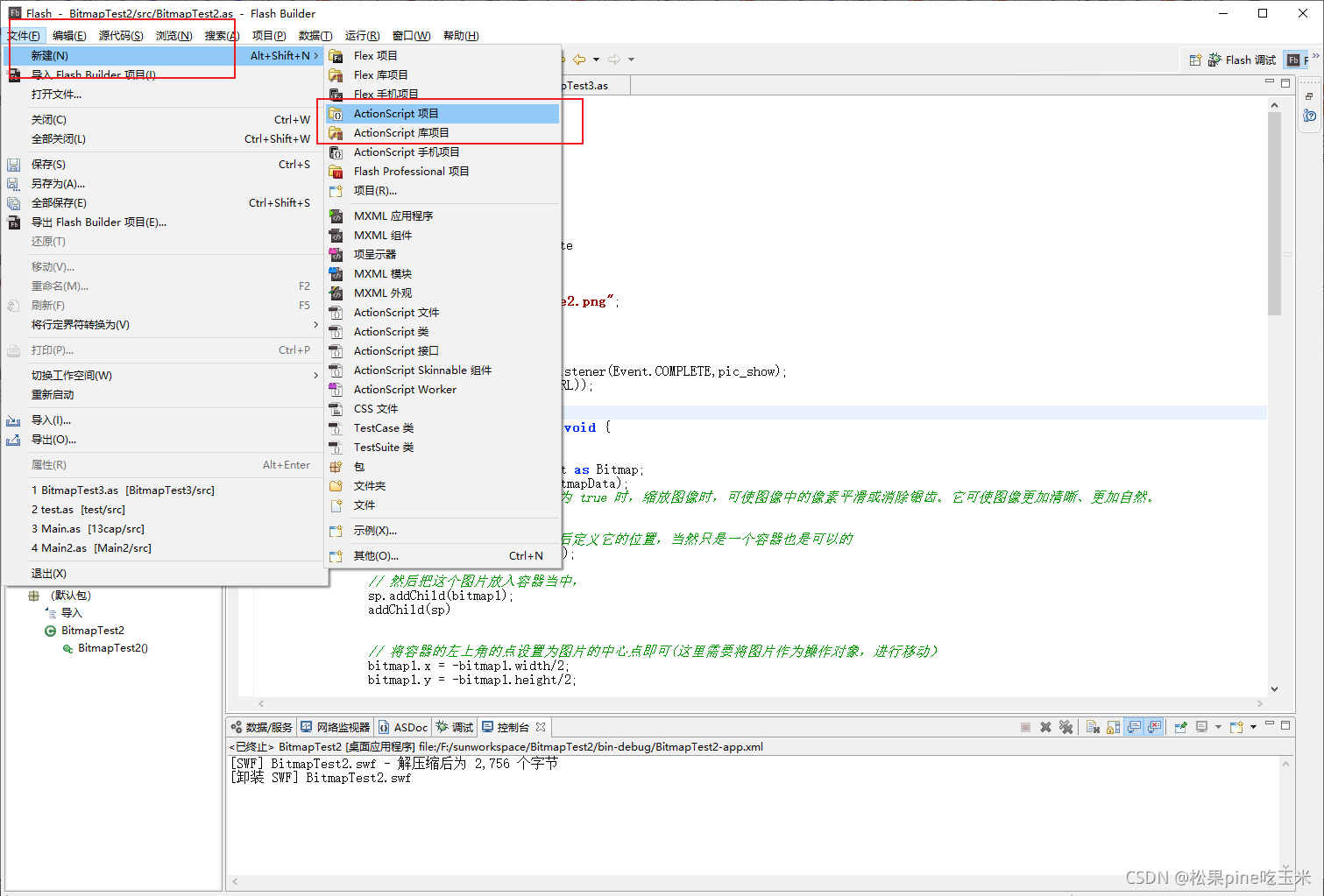Image resolution: width=1324 pixels, height=896 pixels.
Task: Click the editor vertical scrollbar thumb
Action: (x=1274, y=213)
